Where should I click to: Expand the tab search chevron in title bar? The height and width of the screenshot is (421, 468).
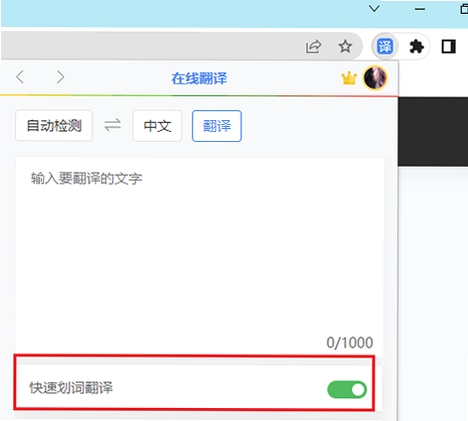375,9
